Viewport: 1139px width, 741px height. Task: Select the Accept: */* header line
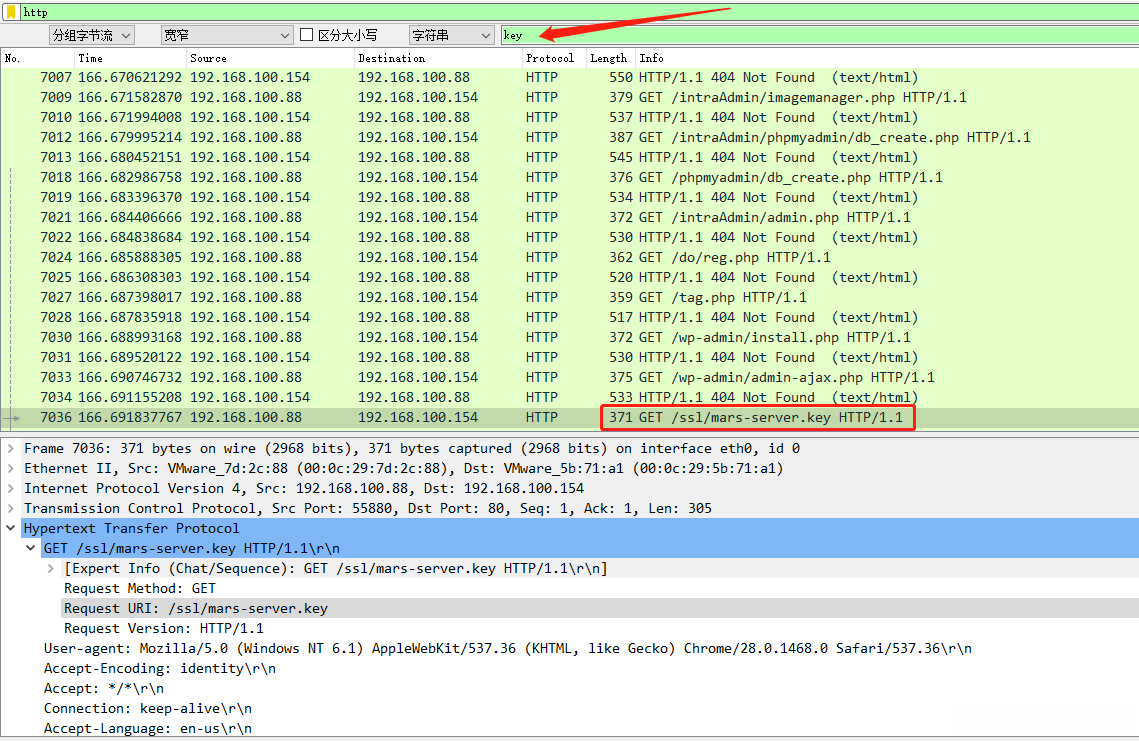(x=103, y=688)
